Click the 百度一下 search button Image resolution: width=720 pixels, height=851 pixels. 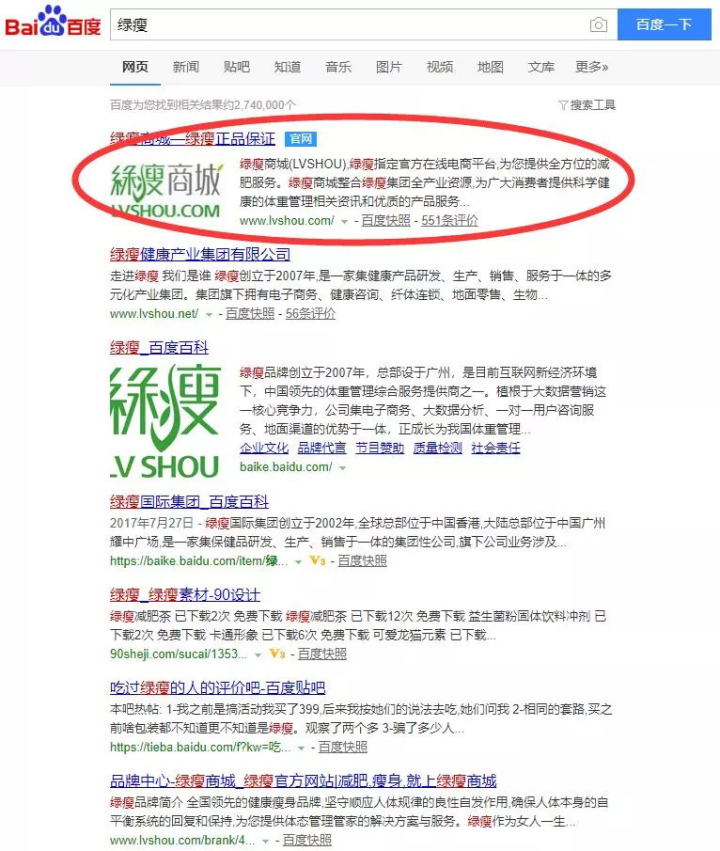click(664, 24)
